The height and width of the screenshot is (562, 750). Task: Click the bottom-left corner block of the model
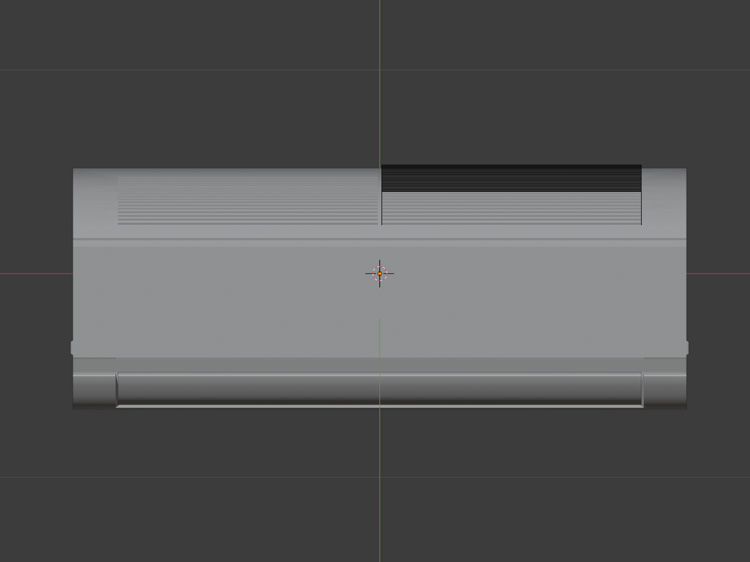pos(94,384)
